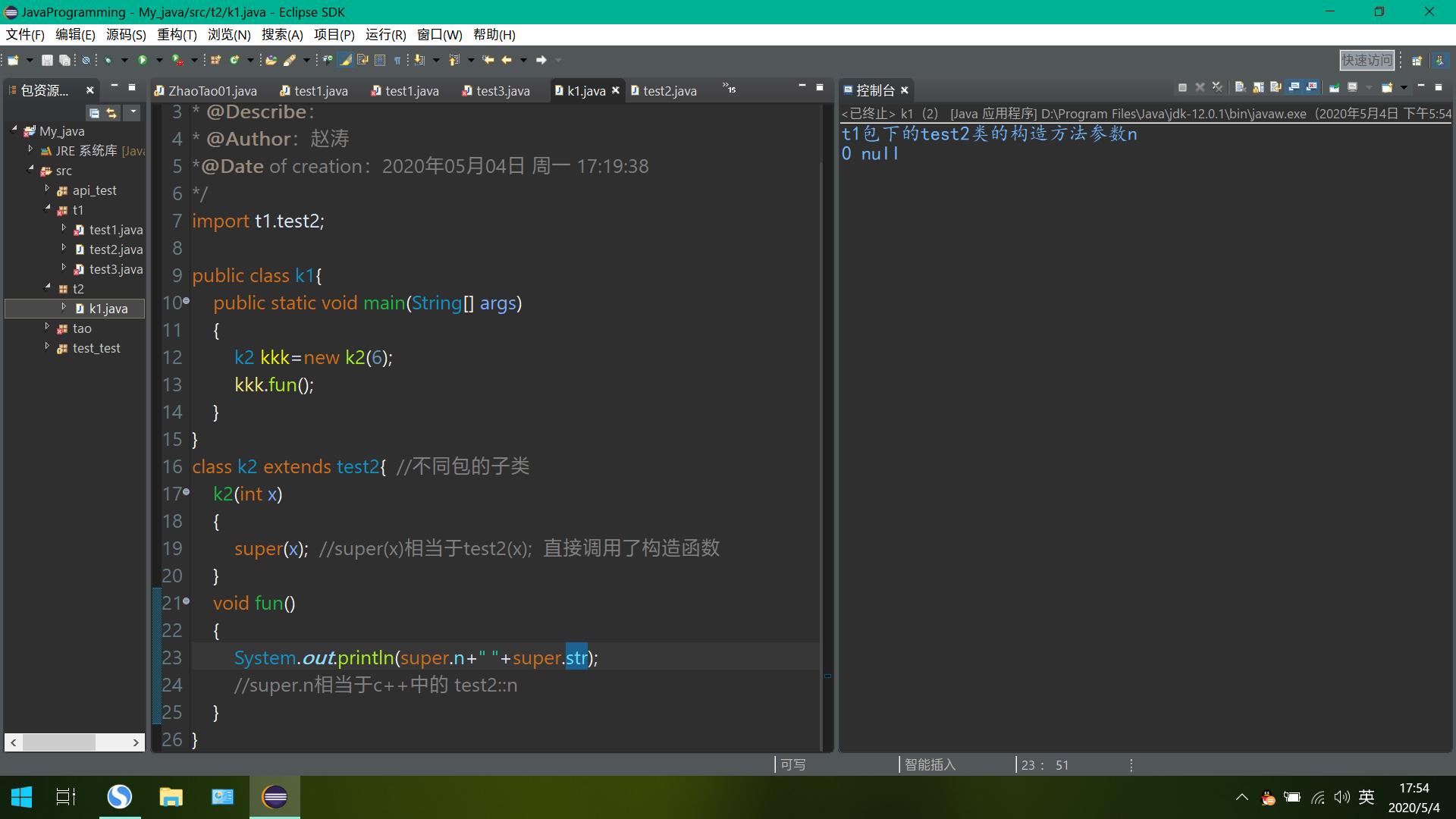Open Windows Start menu

(x=21, y=797)
